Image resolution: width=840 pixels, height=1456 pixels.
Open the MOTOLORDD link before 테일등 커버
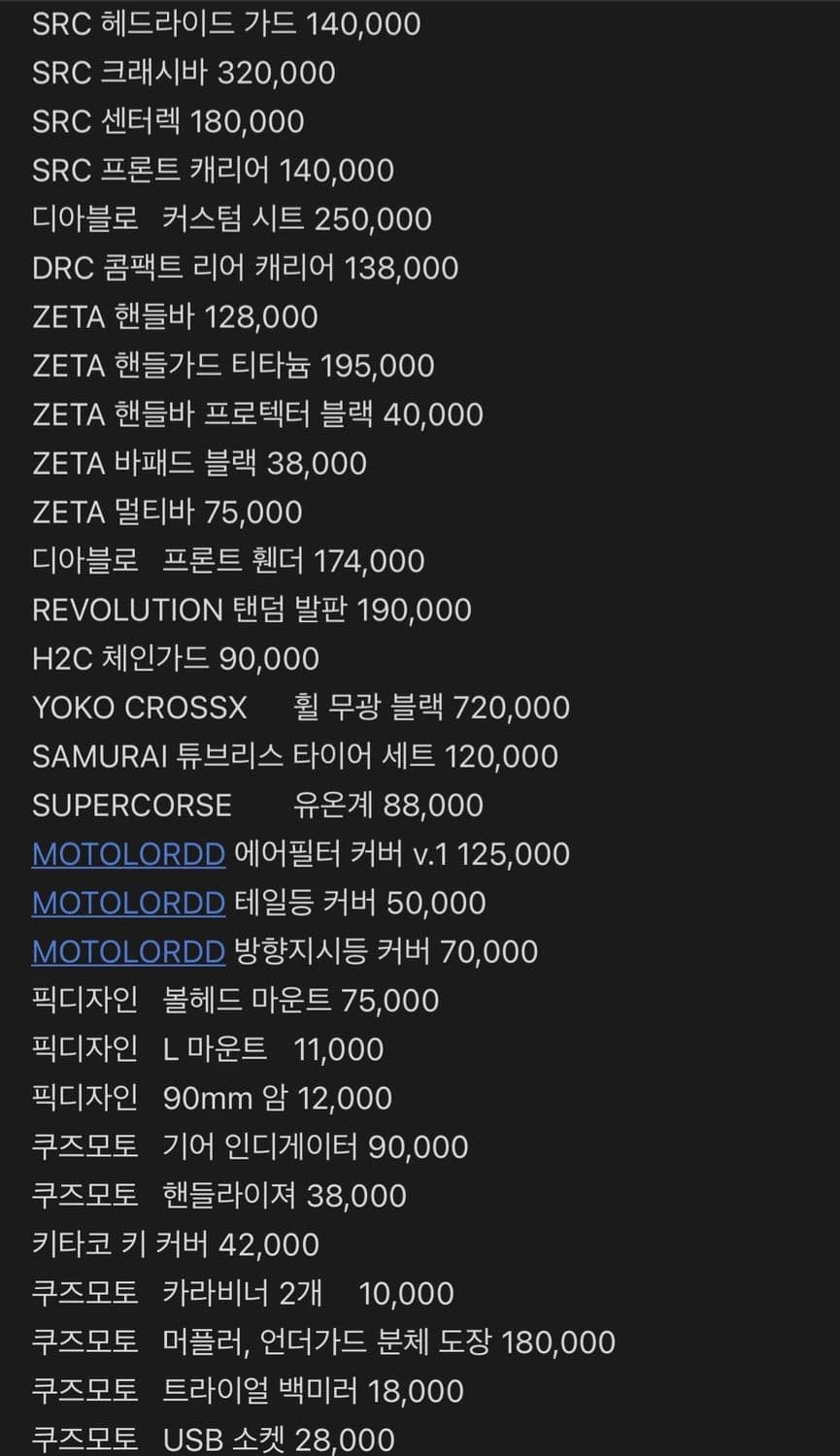point(128,903)
